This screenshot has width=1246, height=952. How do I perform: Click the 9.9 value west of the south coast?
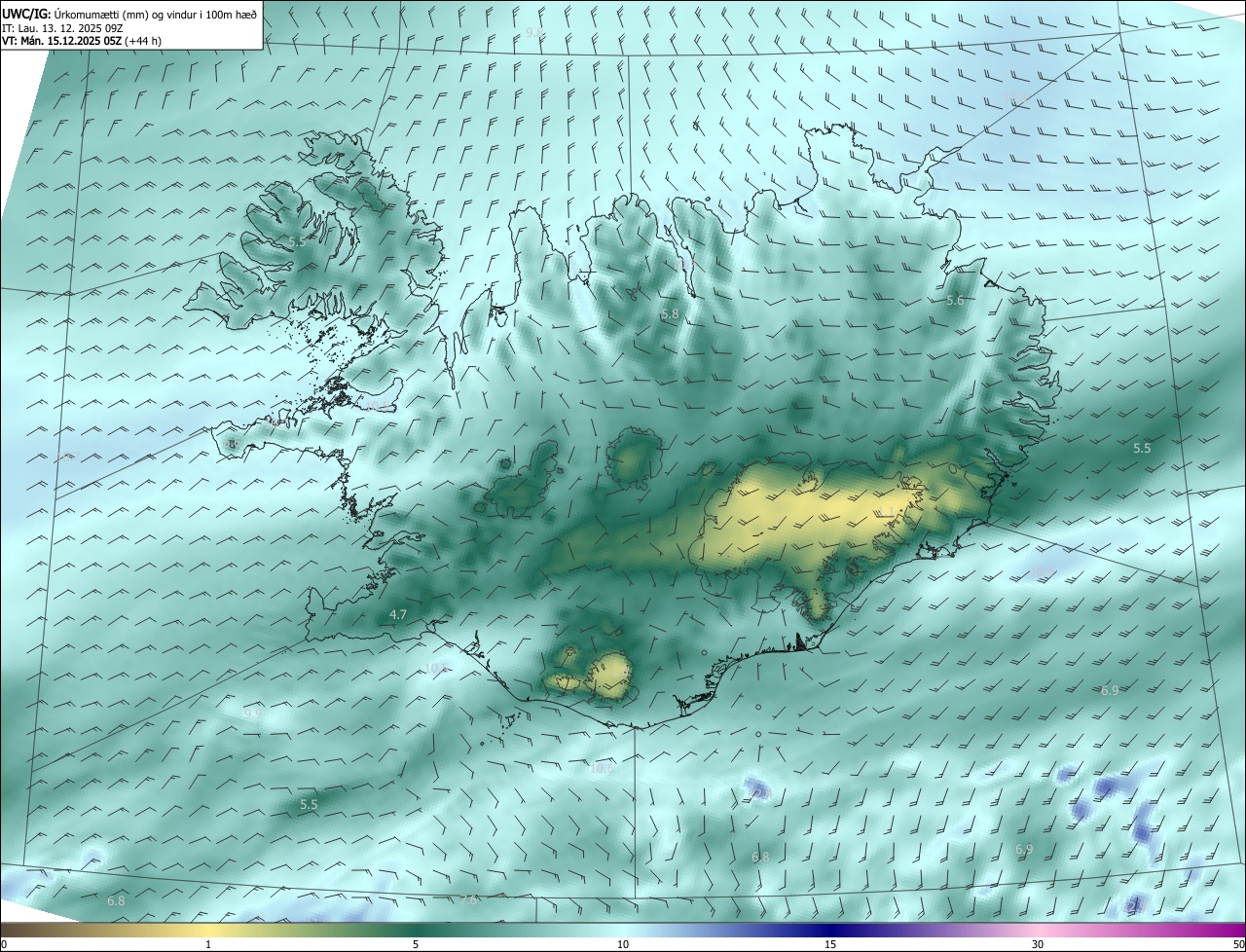(x=253, y=714)
